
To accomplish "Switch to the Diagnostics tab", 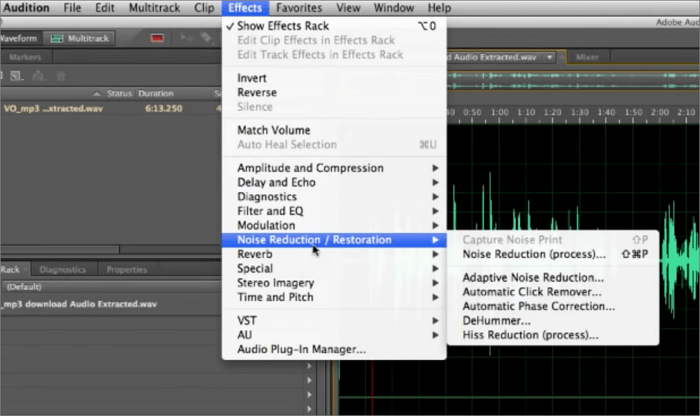I will (62, 269).
